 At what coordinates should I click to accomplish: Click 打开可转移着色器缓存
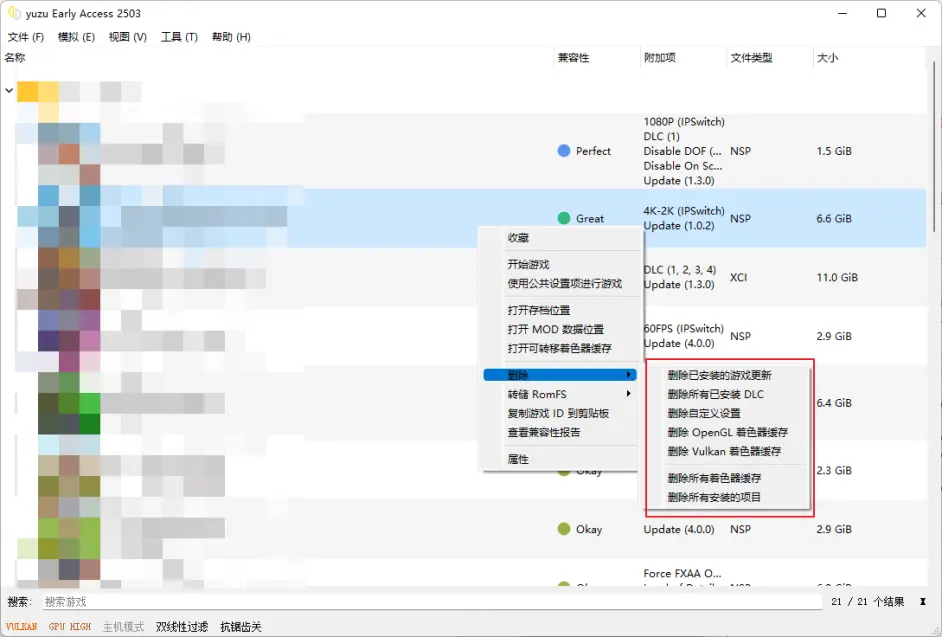point(559,349)
